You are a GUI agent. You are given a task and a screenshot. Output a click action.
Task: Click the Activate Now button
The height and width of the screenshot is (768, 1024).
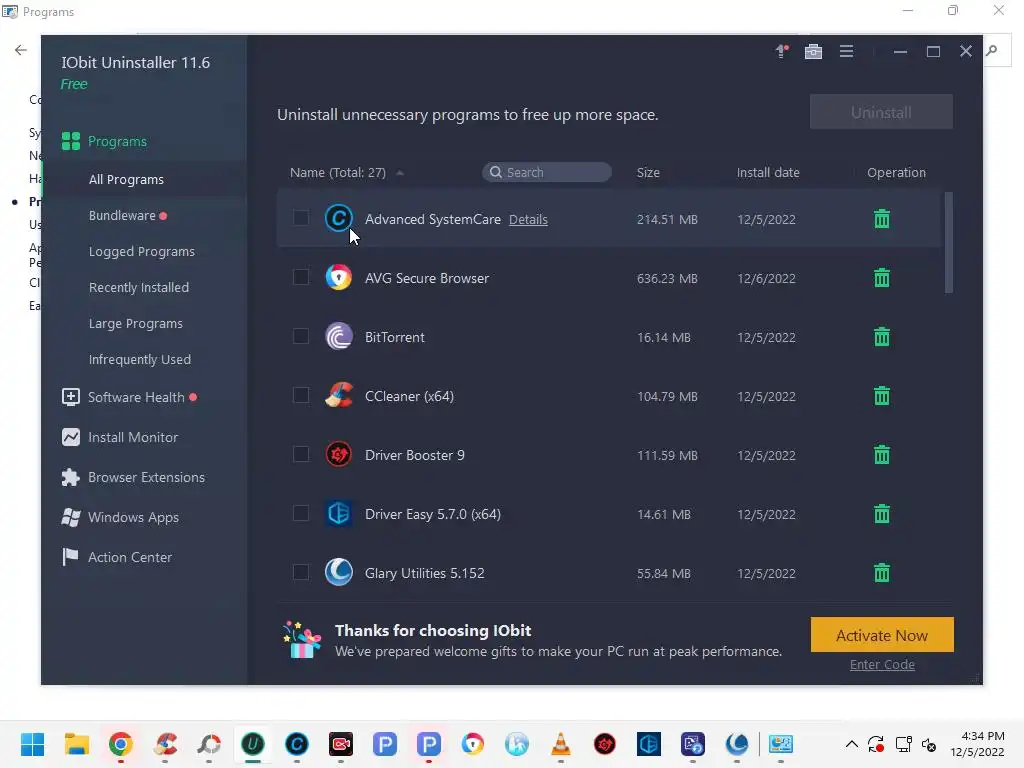[882, 635]
